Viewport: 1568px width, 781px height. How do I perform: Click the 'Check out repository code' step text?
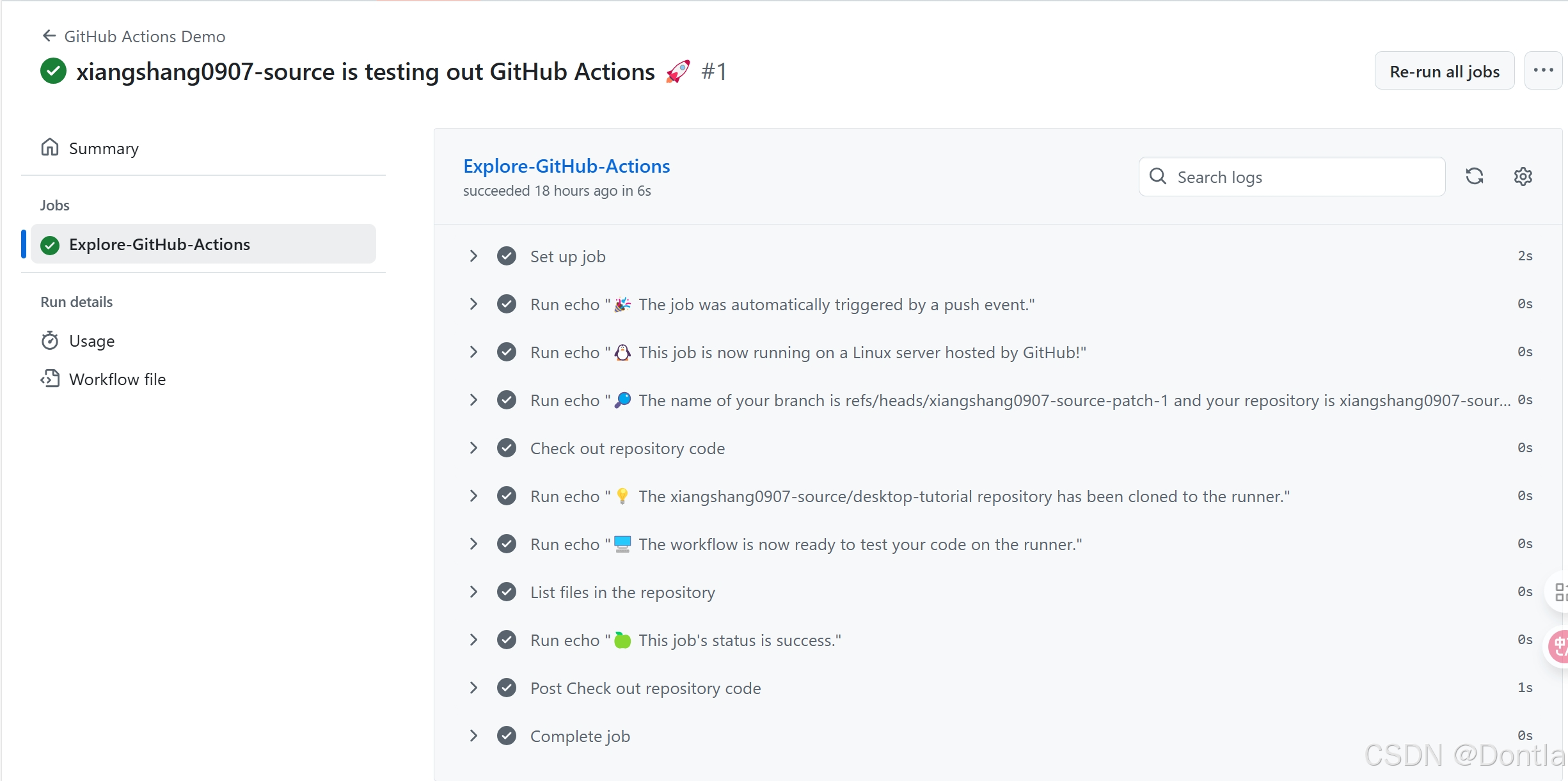(x=628, y=448)
